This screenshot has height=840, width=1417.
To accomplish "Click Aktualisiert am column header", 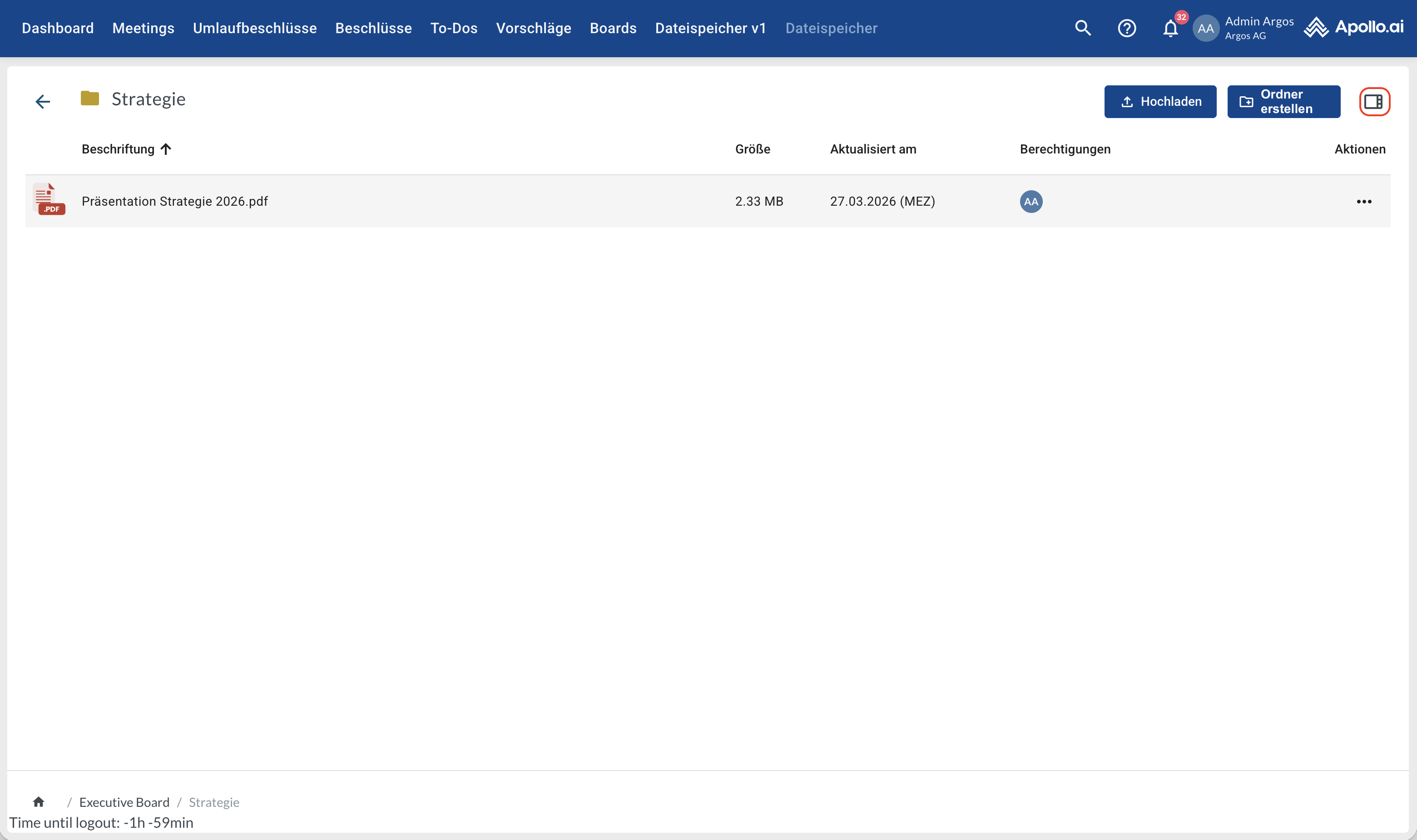I will (x=872, y=149).
